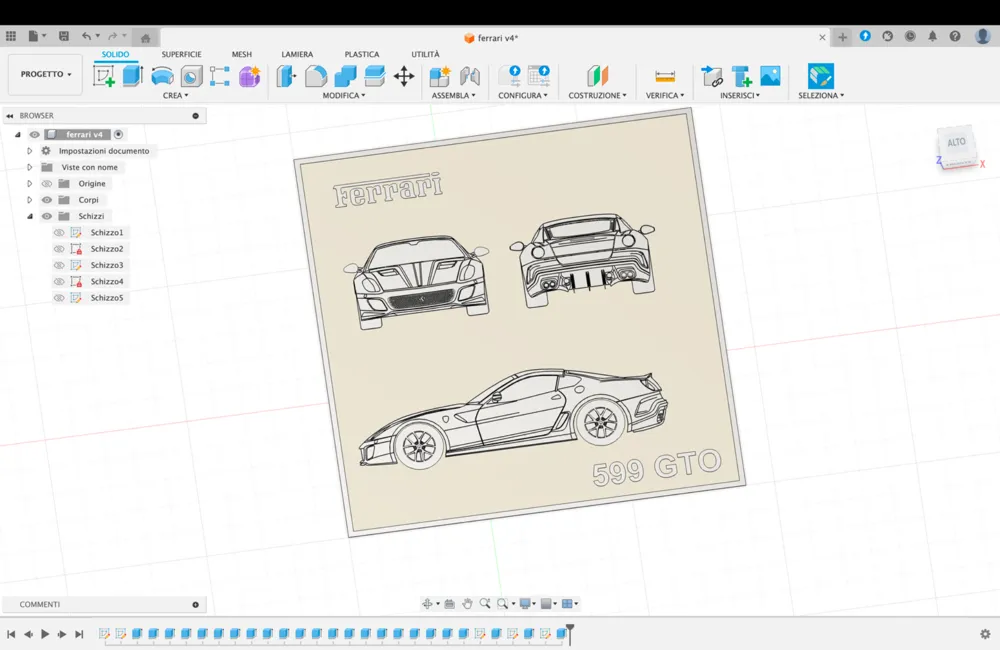The image size is (1000, 650).
Task: Select the SOLIDO tab
Action: (x=115, y=54)
